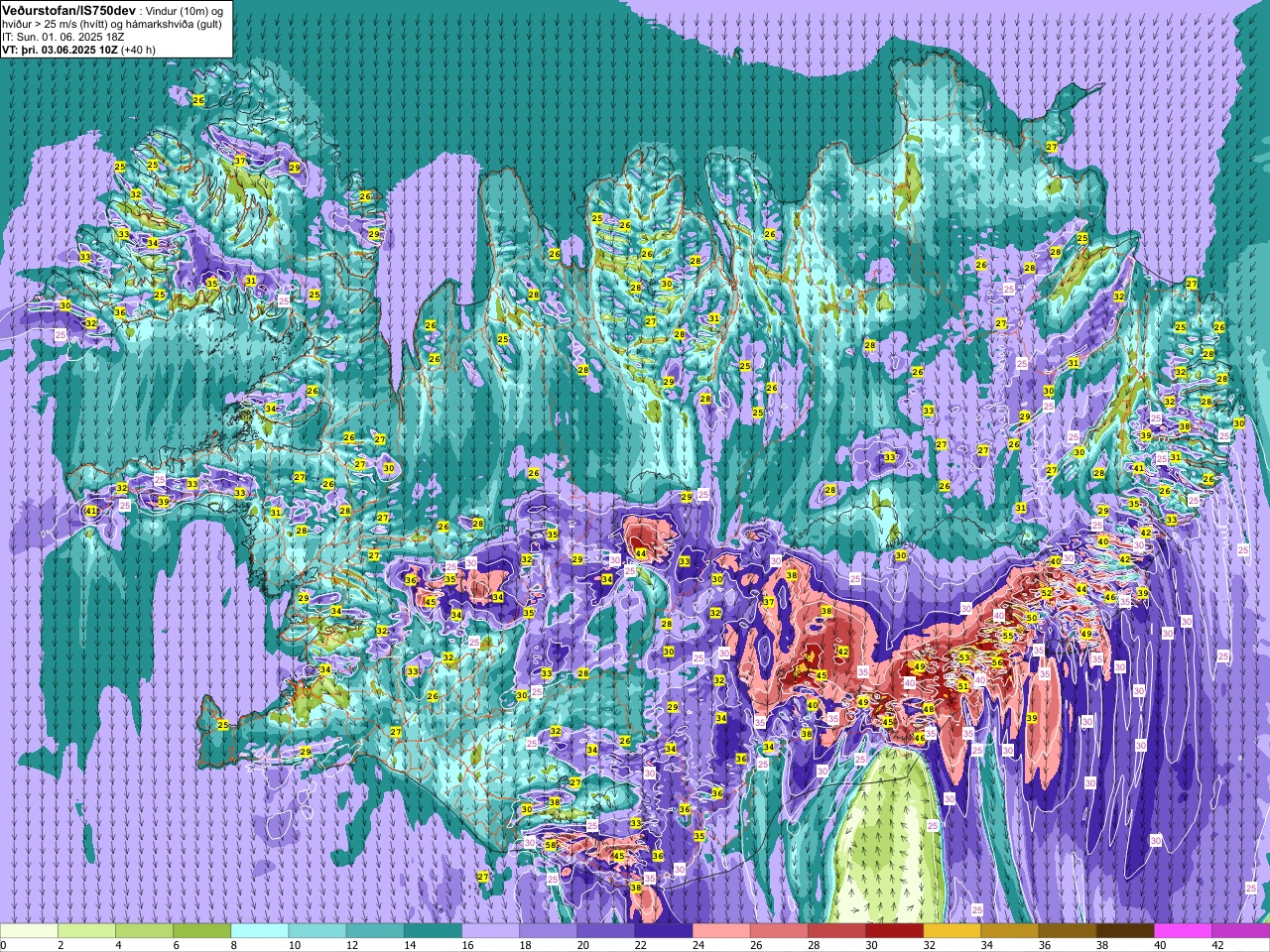1270x952 pixels.
Task: Click the 20–22 m/s purple scale swatch
Action: [605, 931]
